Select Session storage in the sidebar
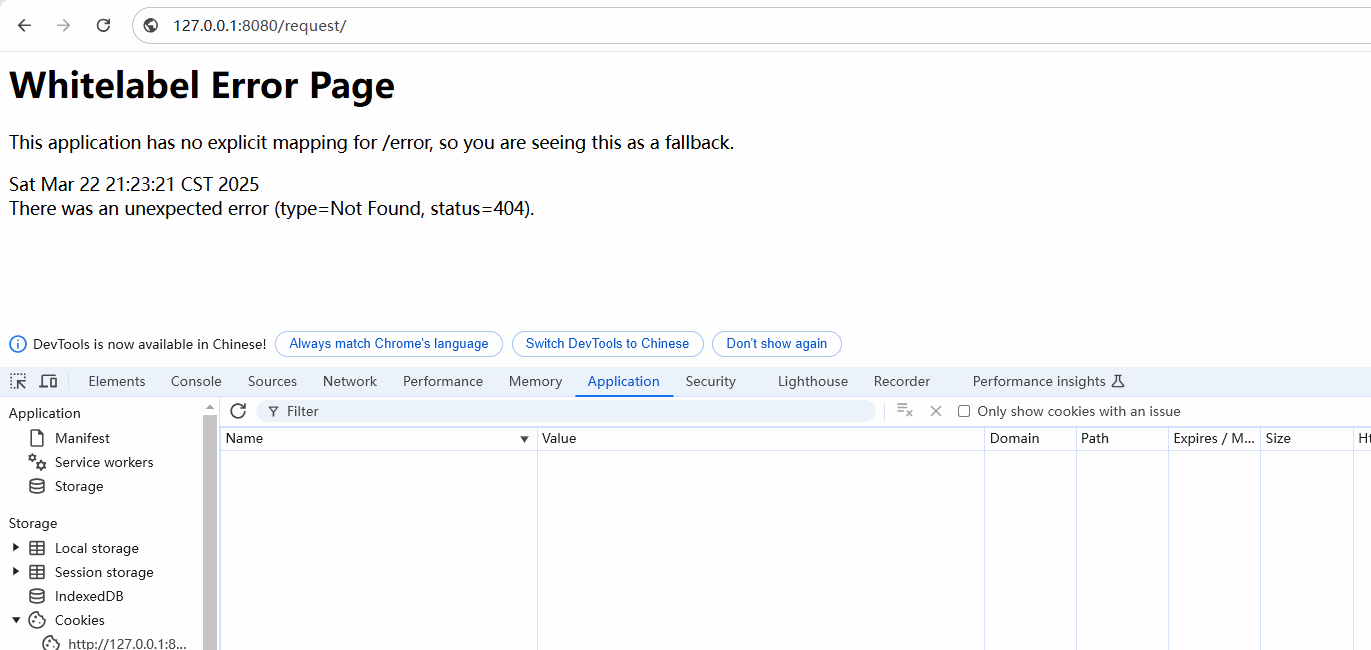1371x650 pixels. coord(104,572)
